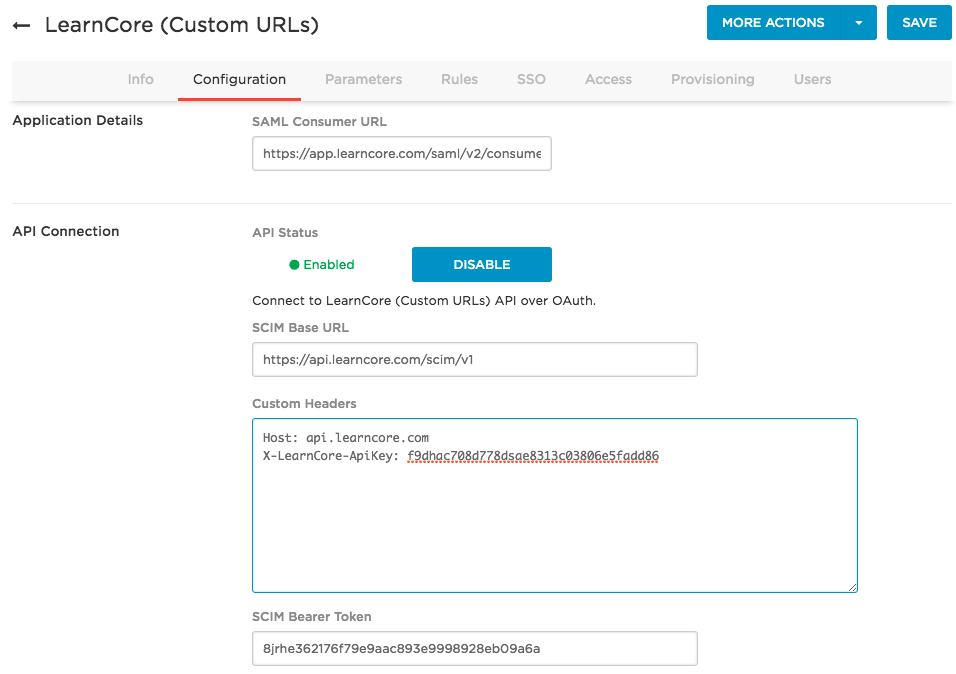View the Users tab

pos(812,79)
